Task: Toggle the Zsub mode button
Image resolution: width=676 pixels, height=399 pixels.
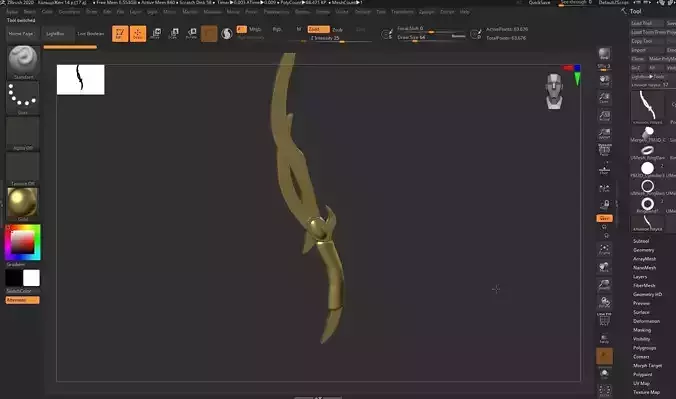Action: 338,30
